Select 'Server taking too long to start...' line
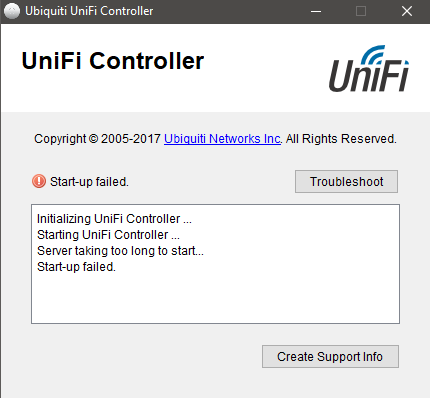 tap(120, 251)
